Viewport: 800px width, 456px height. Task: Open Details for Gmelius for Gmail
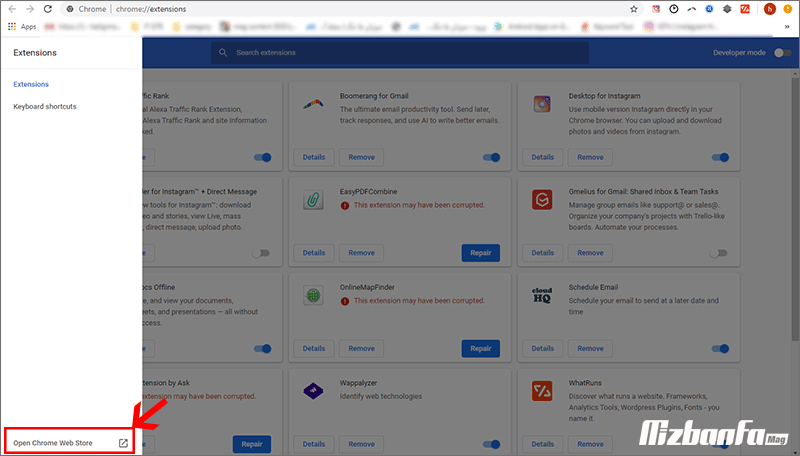[542, 253]
